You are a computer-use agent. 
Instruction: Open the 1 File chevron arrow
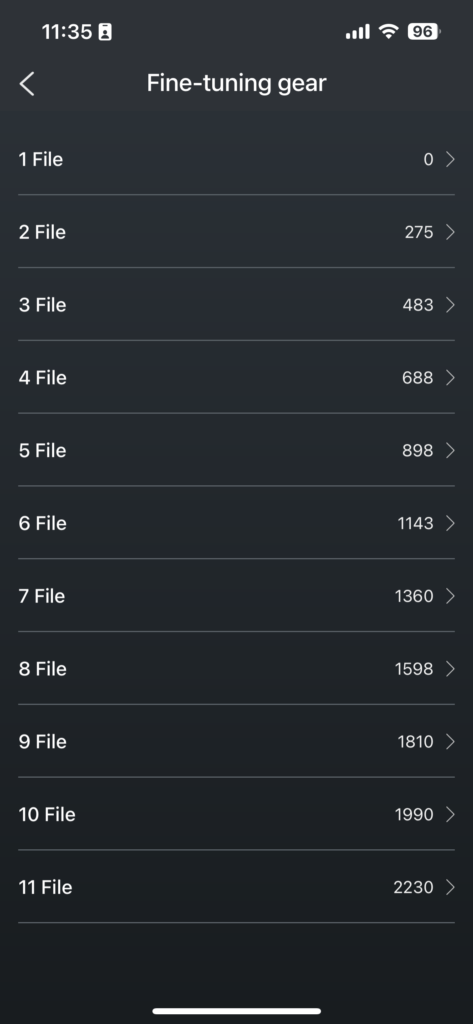(450, 159)
